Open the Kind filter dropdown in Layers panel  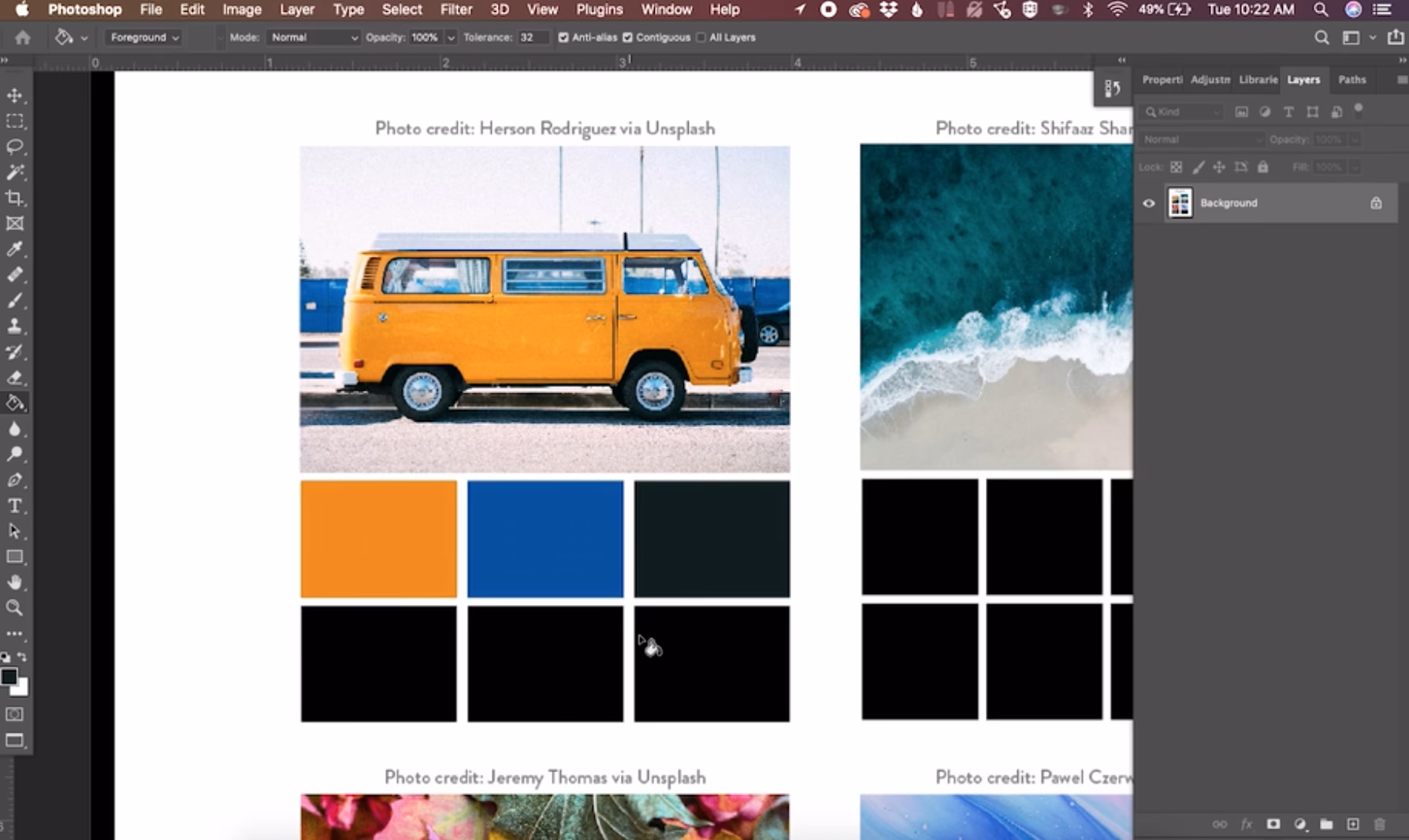point(1181,112)
